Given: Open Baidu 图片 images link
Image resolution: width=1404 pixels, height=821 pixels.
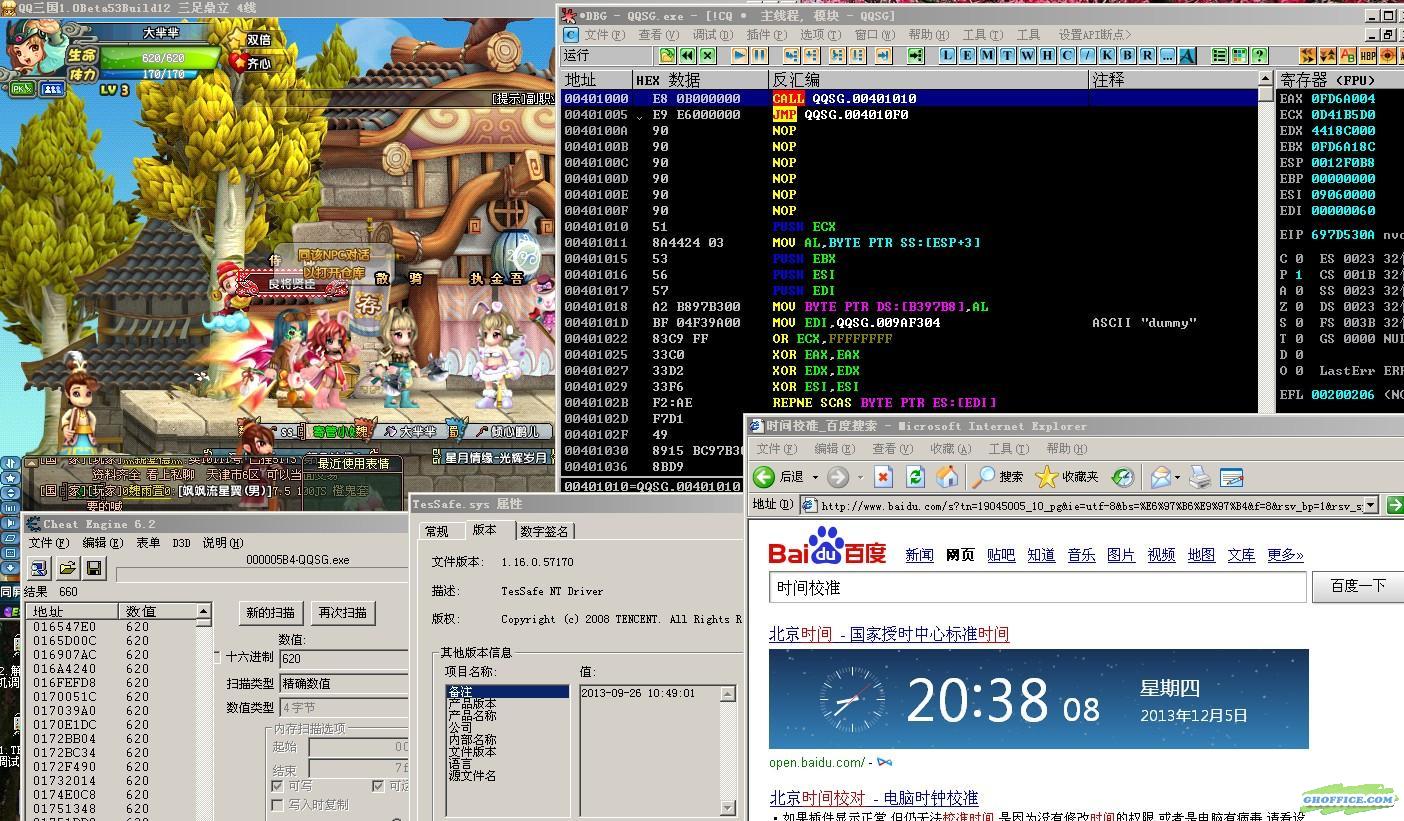Looking at the screenshot, I should coord(1121,555).
